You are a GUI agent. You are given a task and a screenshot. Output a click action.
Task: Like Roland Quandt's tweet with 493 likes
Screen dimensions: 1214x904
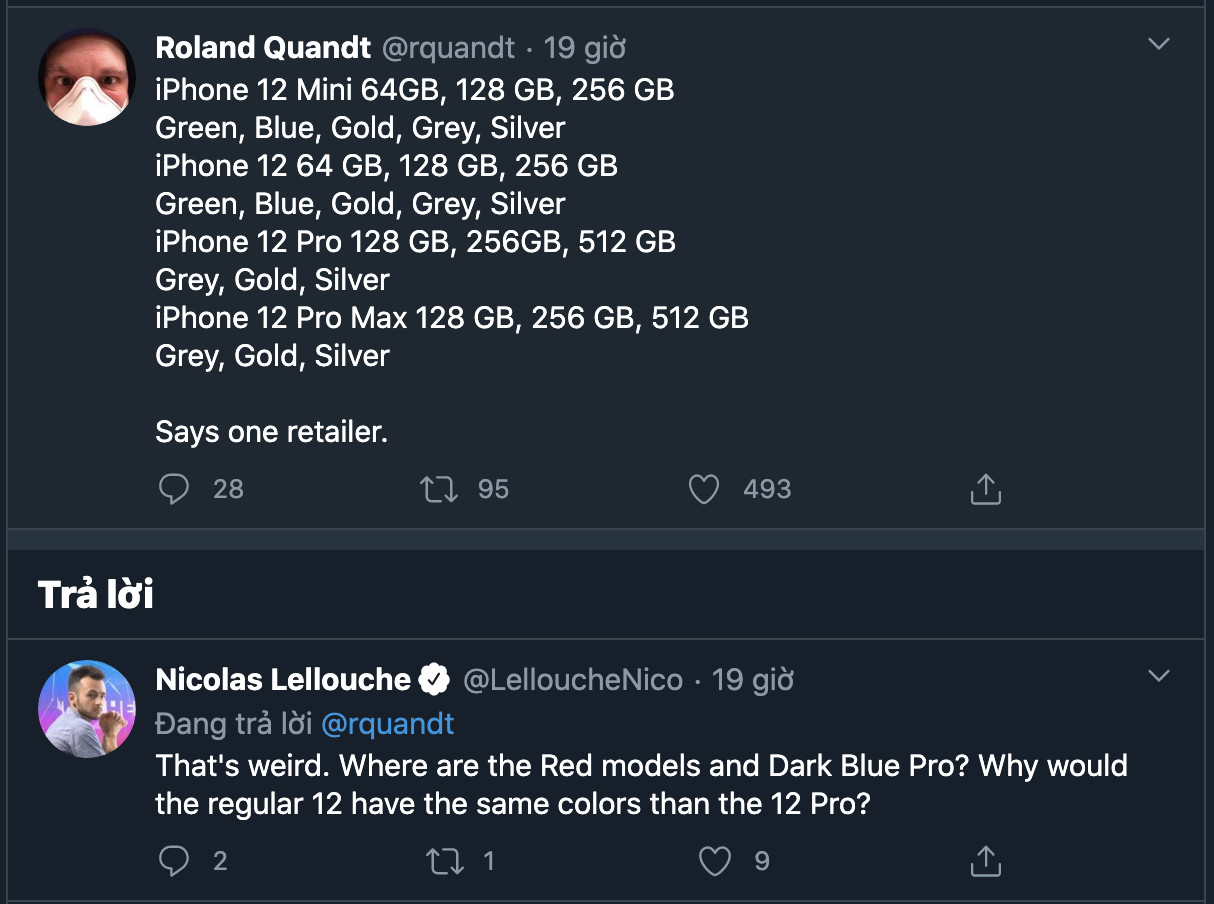pos(704,489)
